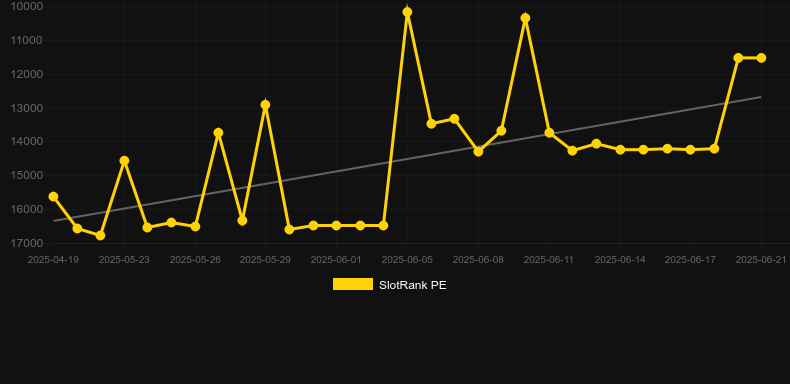The image size is (790, 384).
Task: Click the data point at 2025-06-08
Action: coord(478,151)
